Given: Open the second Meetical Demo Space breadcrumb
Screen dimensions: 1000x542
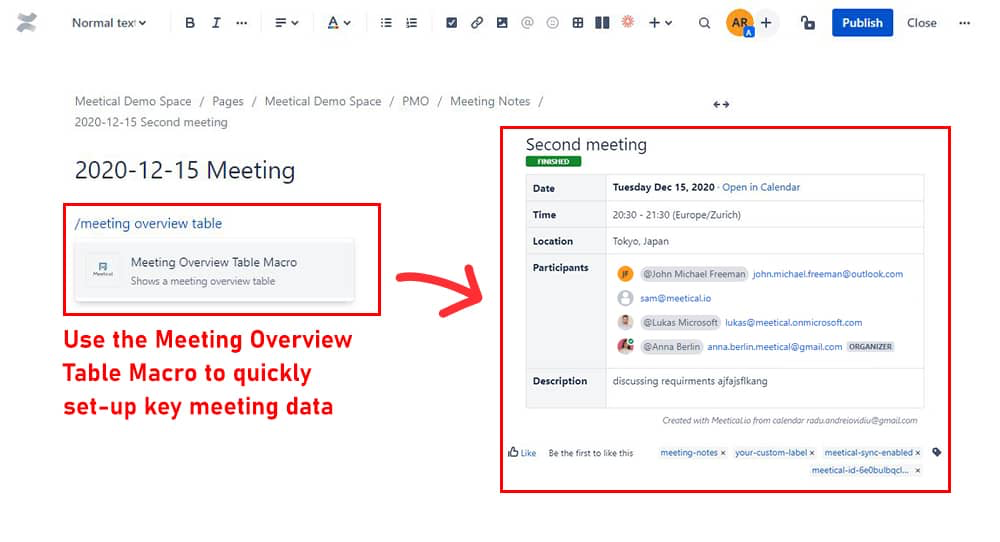Looking at the screenshot, I should [323, 101].
